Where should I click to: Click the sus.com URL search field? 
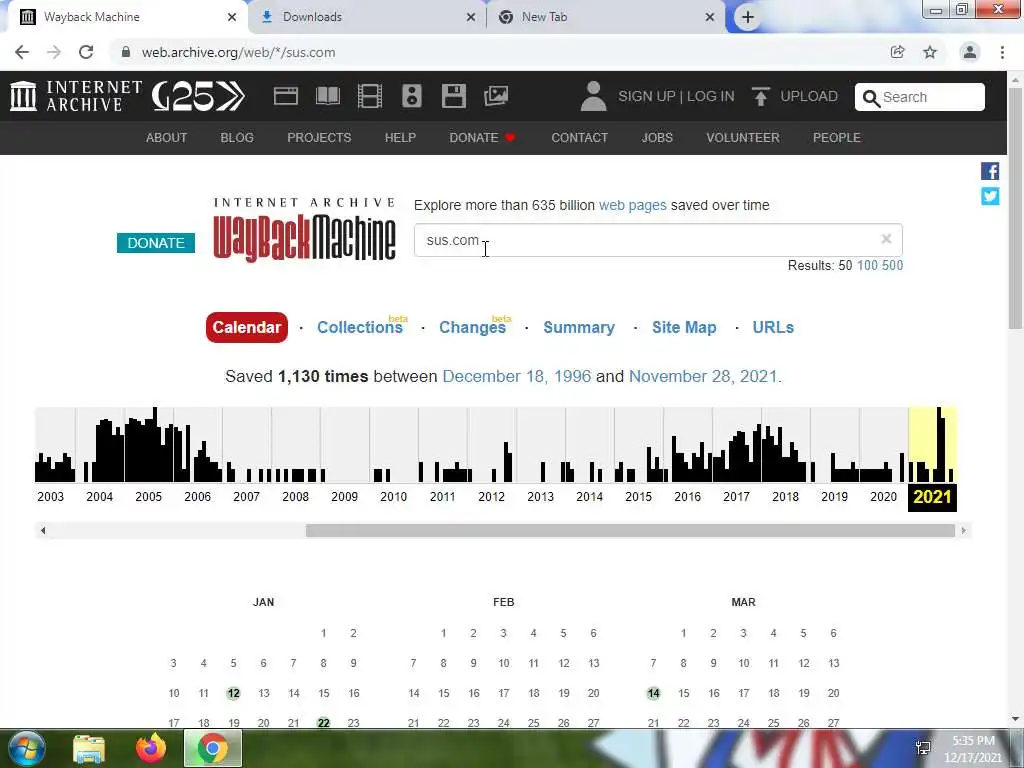pyautogui.click(x=658, y=240)
